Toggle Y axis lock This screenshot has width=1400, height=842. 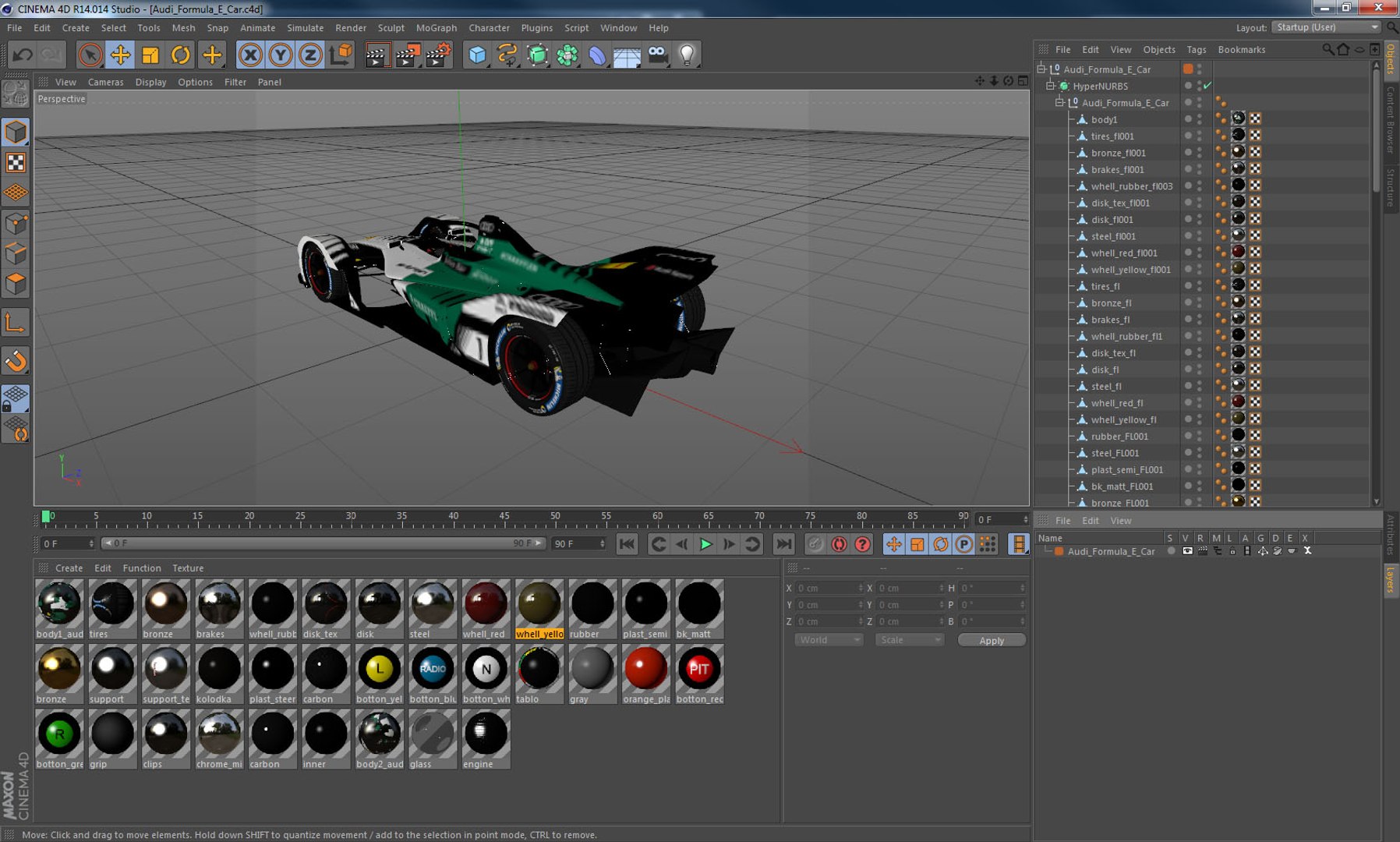click(280, 55)
